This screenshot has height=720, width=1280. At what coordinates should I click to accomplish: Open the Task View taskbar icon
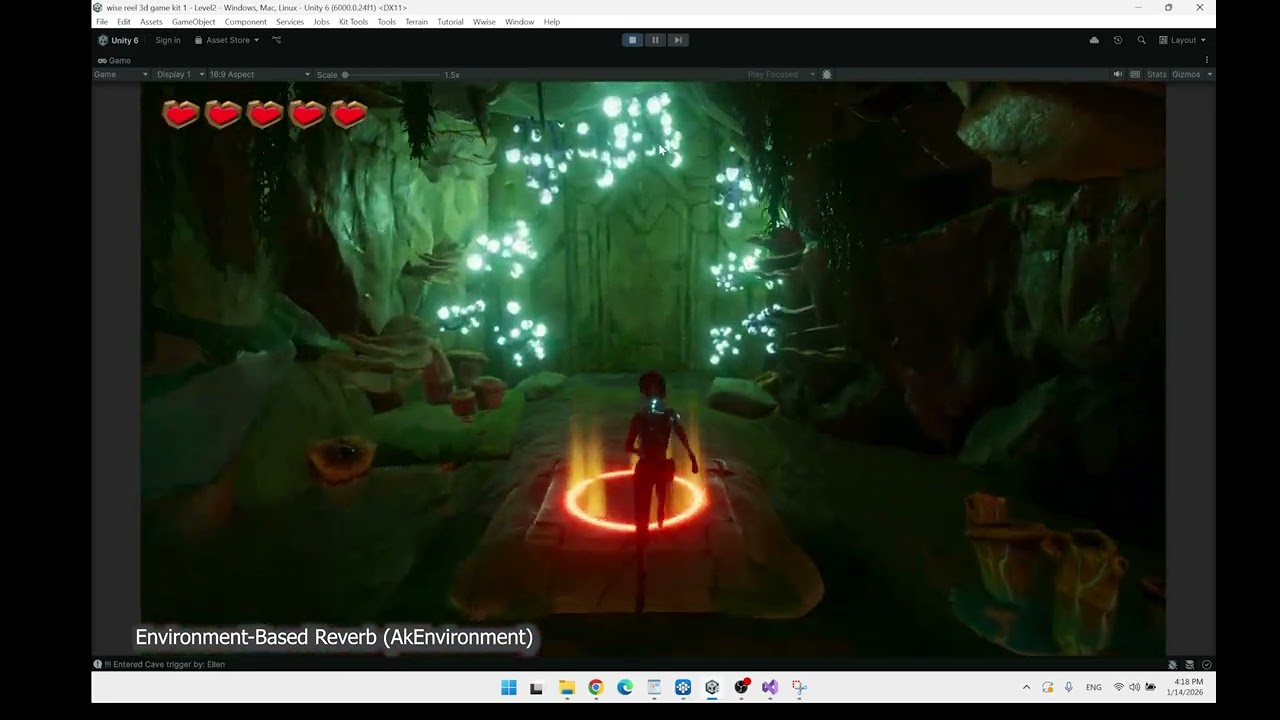(x=537, y=687)
